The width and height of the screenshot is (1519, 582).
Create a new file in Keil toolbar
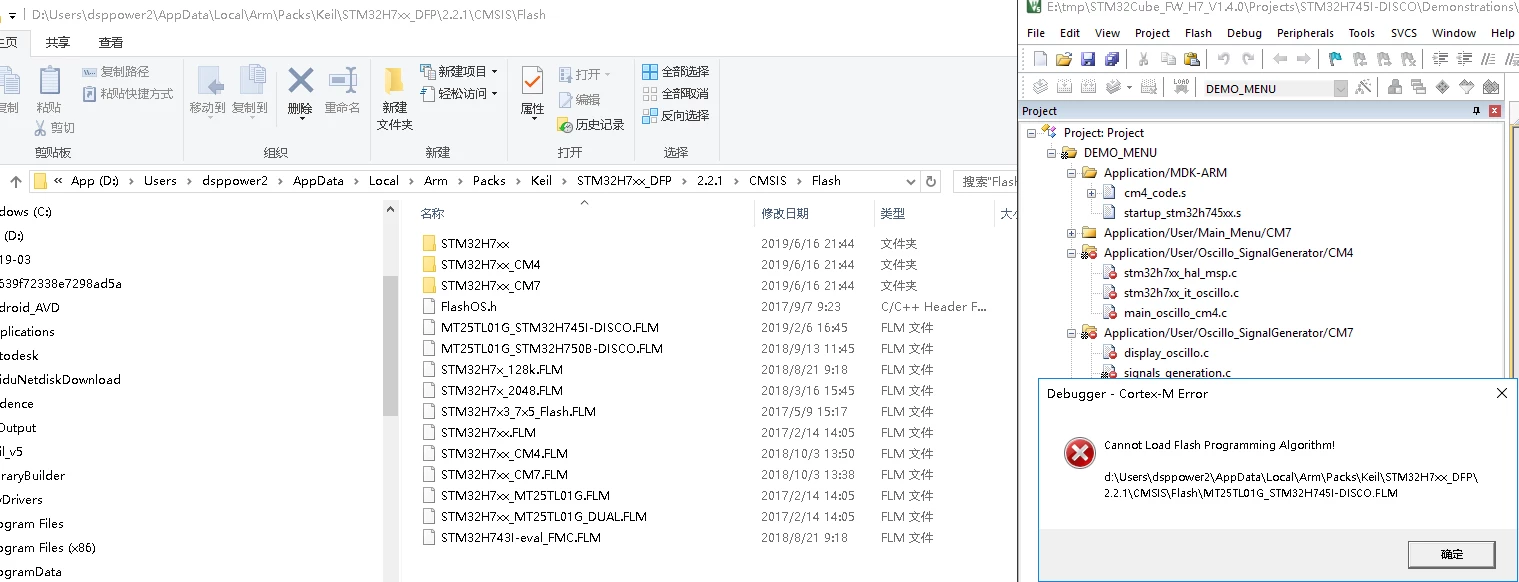pyautogui.click(x=1040, y=59)
